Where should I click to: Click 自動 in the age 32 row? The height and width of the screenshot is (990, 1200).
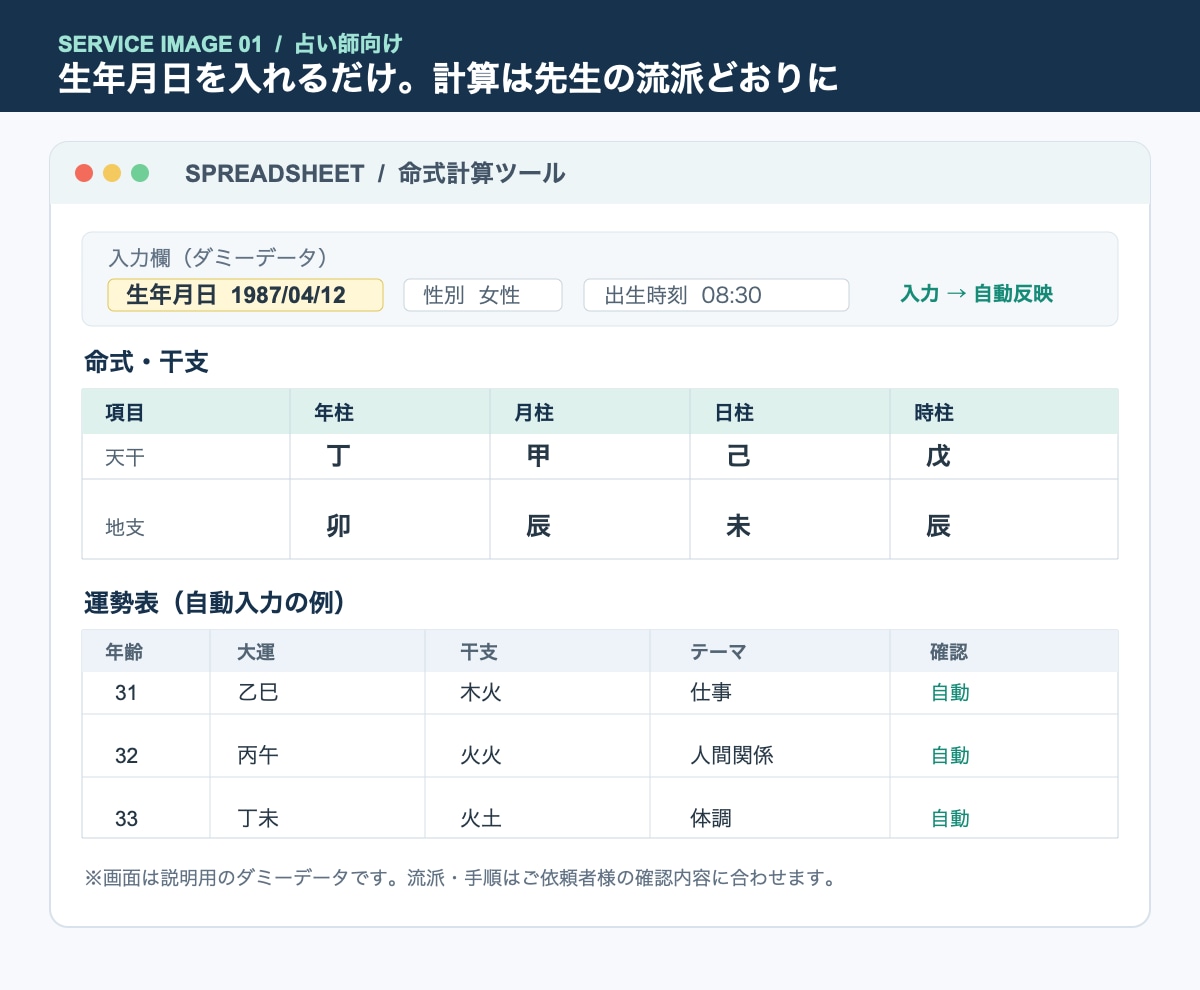tap(950, 756)
